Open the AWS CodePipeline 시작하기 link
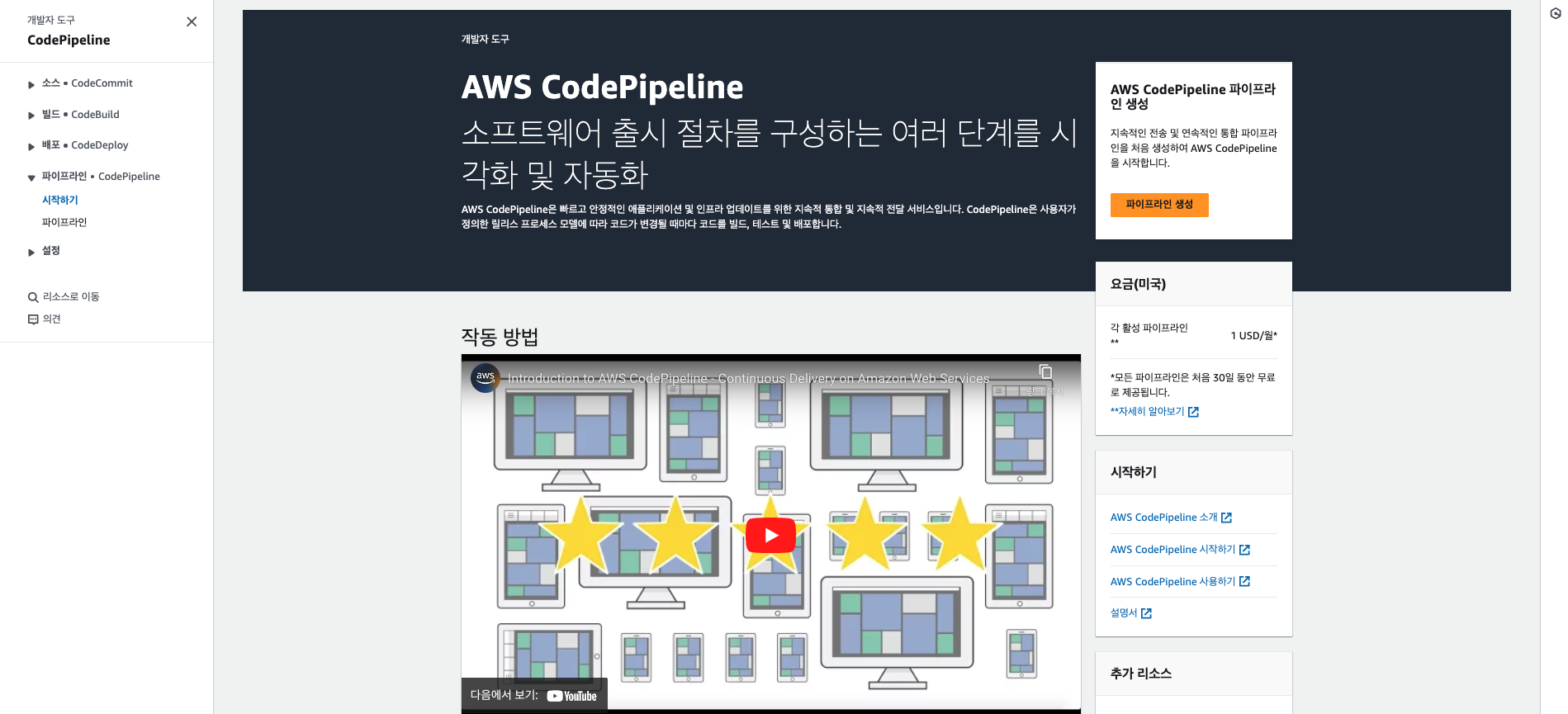Image resolution: width=1568 pixels, height=714 pixels. click(1172, 550)
